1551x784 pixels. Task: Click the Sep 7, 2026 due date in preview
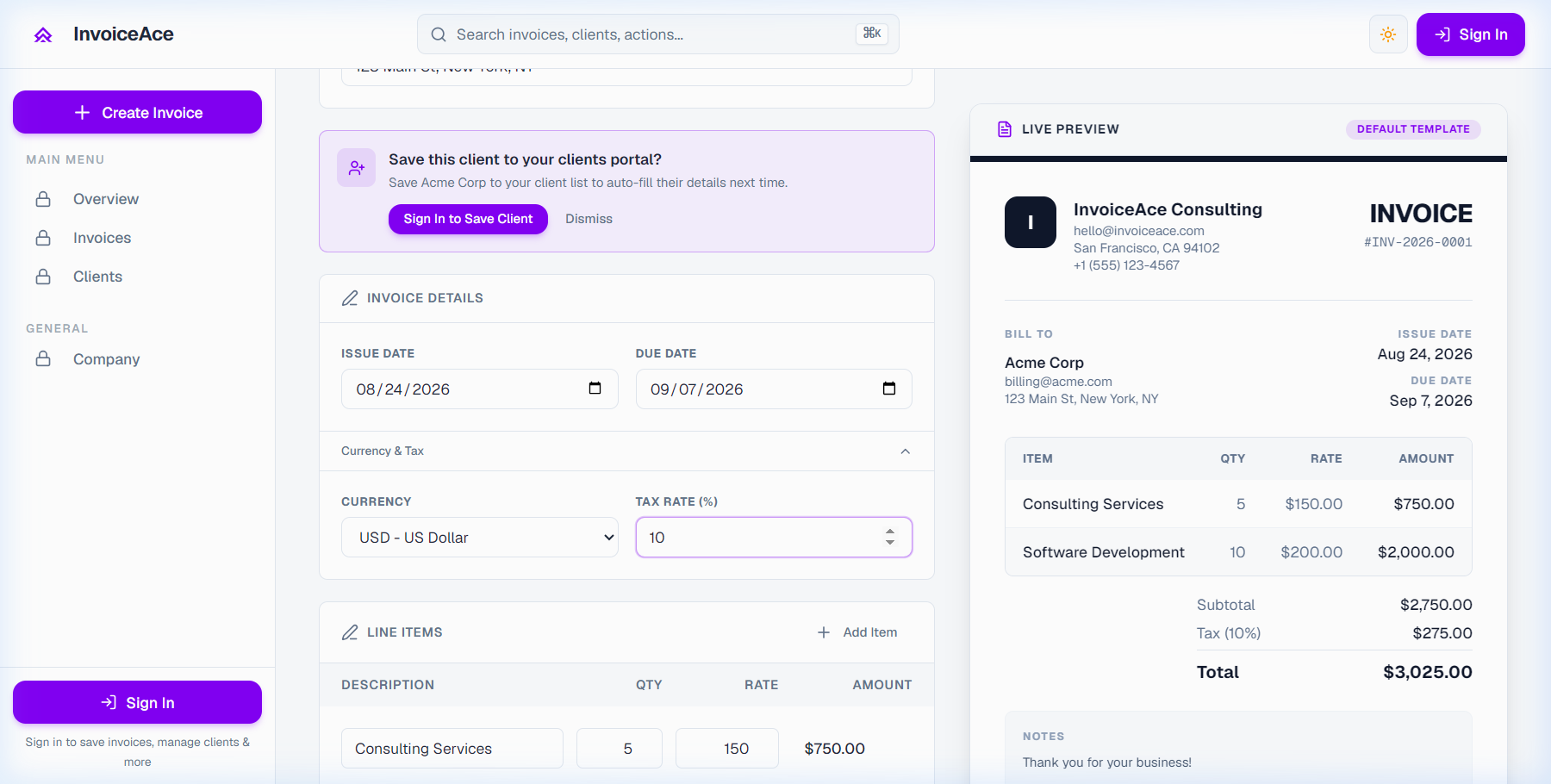point(1431,401)
